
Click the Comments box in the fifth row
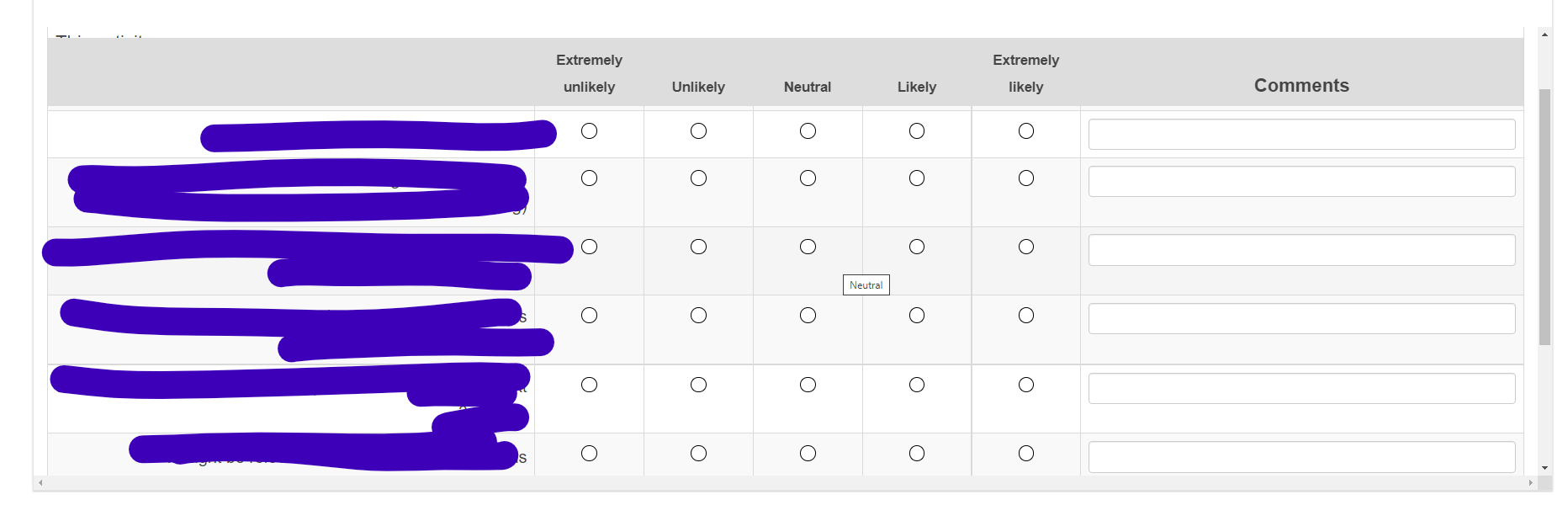(1300, 389)
